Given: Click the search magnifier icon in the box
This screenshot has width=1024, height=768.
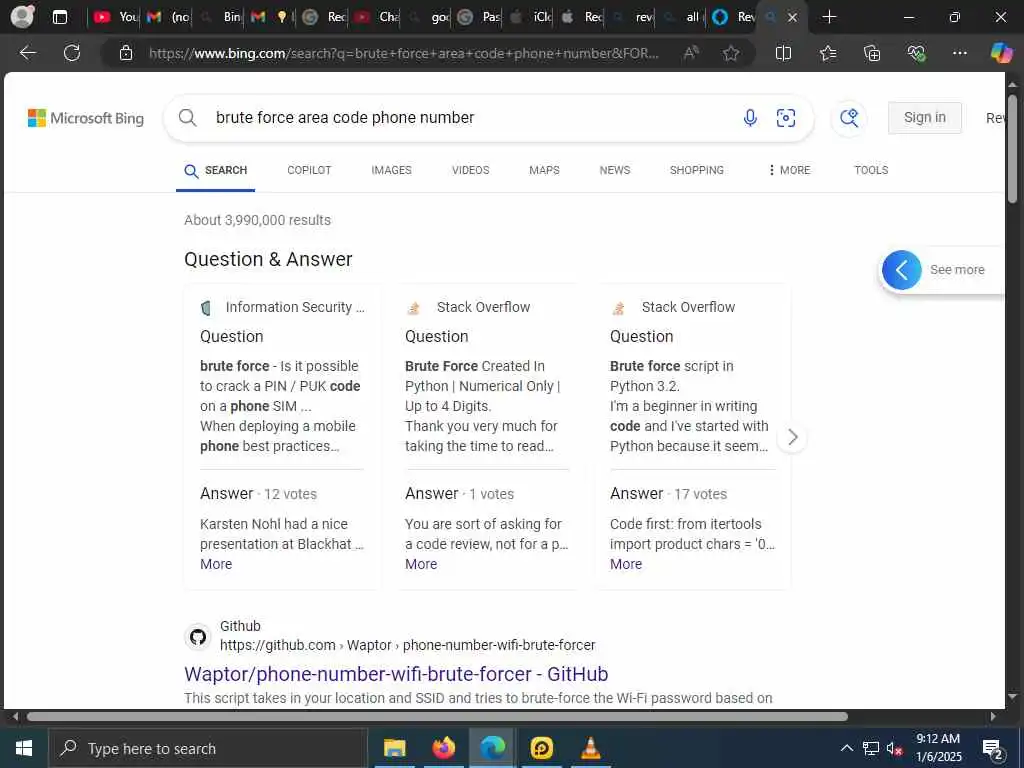Looking at the screenshot, I should click(x=187, y=118).
